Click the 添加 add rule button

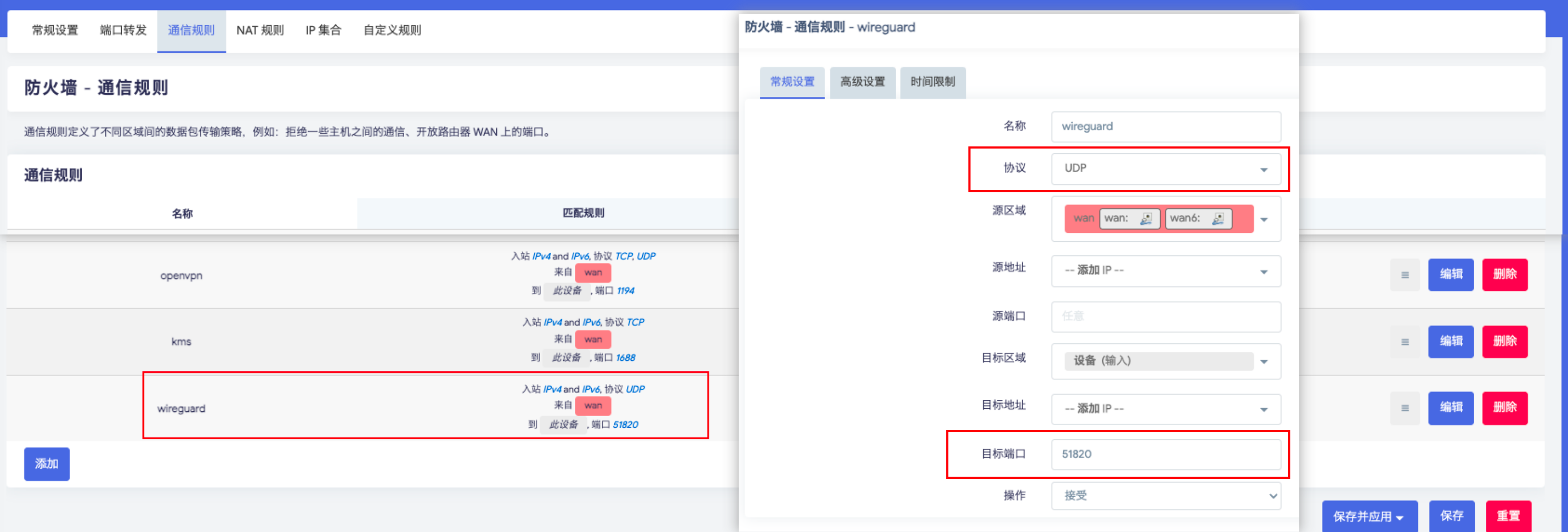(x=47, y=464)
